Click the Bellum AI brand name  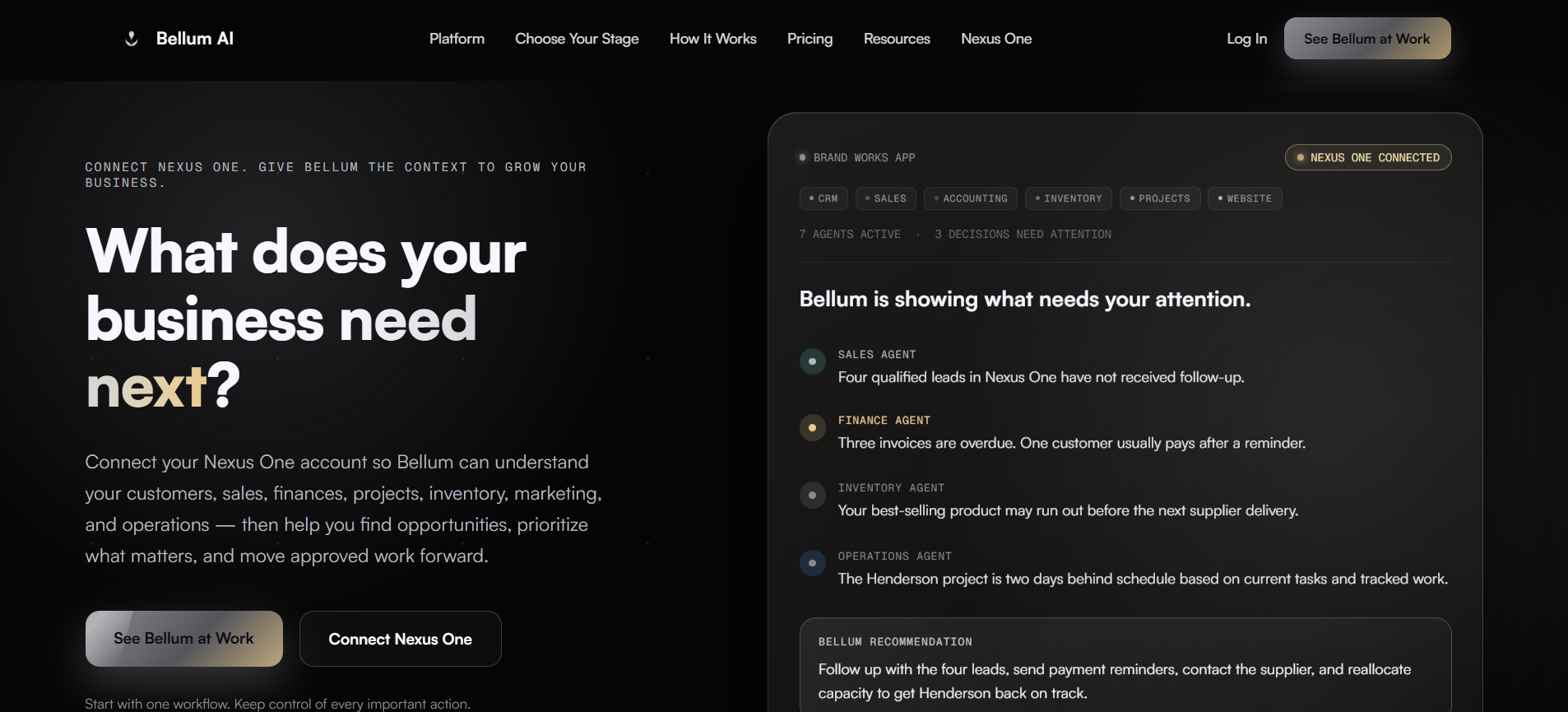[195, 39]
